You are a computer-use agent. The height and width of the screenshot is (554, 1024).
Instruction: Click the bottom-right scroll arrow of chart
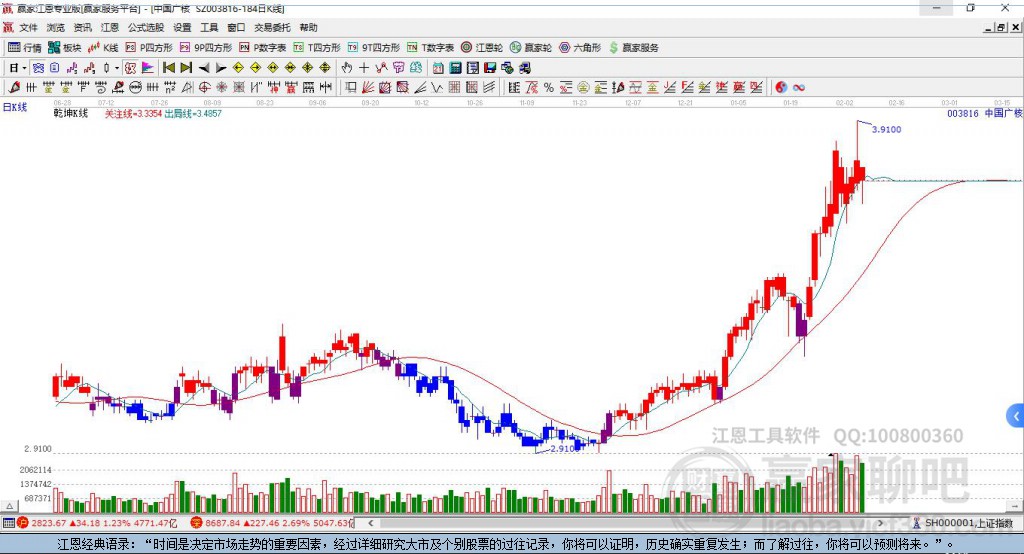(x=1015, y=506)
